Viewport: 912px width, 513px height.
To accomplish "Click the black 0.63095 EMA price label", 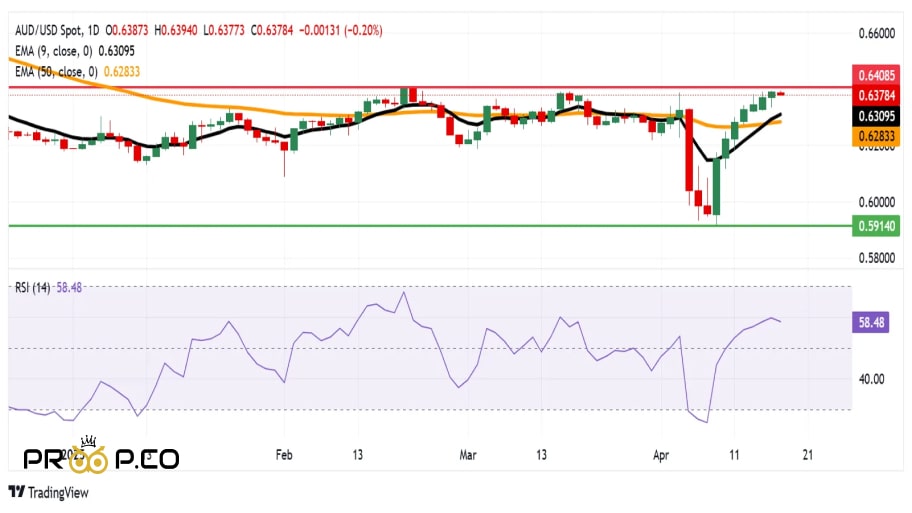I will tap(876, 116).
